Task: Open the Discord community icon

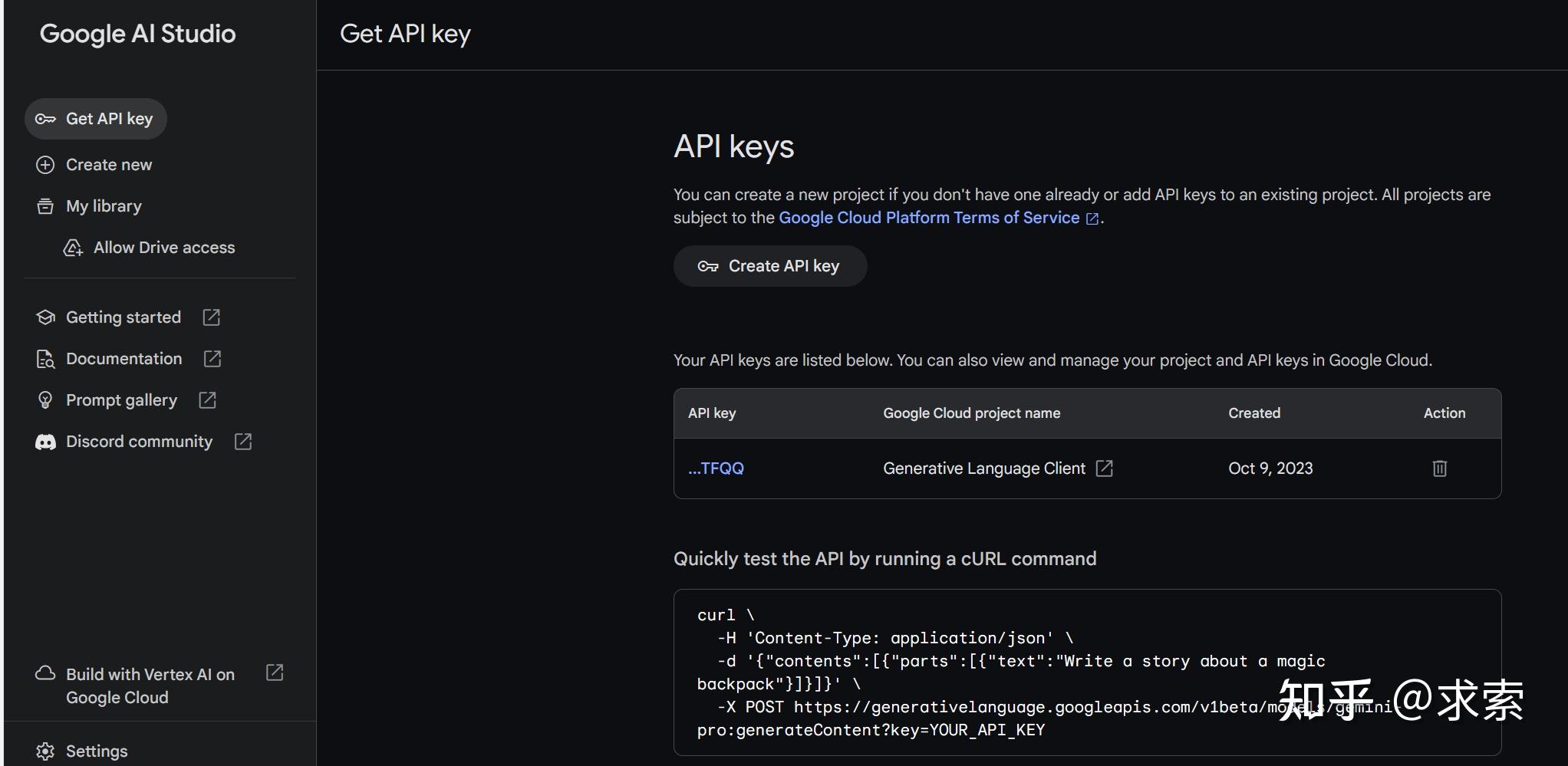Action: [x=44, y=442]
